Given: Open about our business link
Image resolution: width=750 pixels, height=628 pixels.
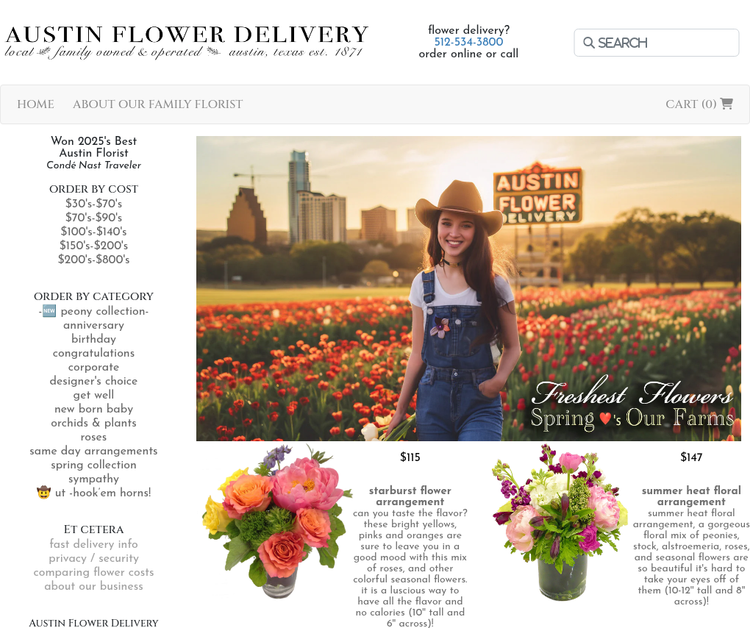Looking at the screenshot, I should 94,586.
